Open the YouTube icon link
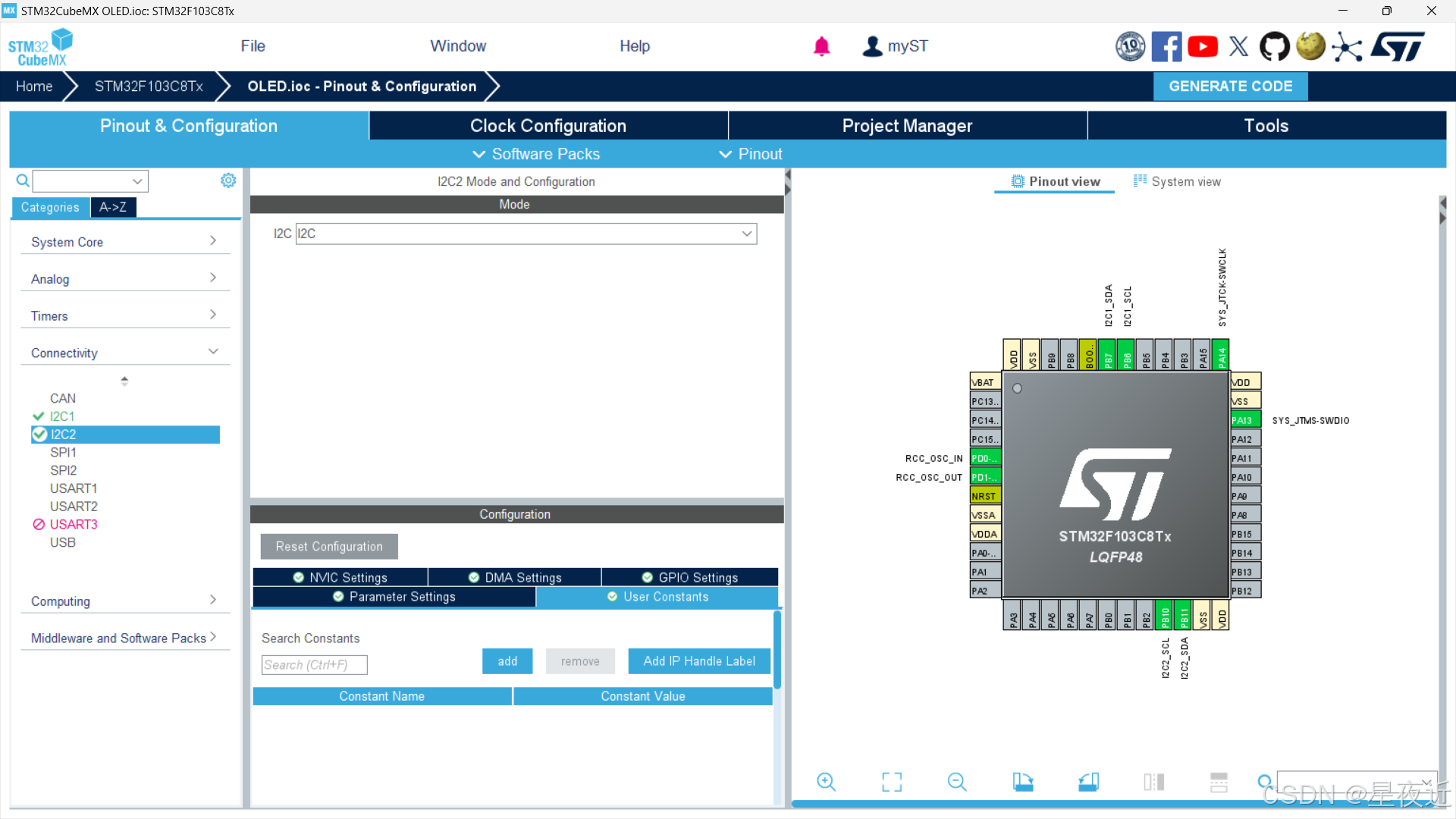The height and width of the screenshot is (819, 1456). click(1203, 47)
